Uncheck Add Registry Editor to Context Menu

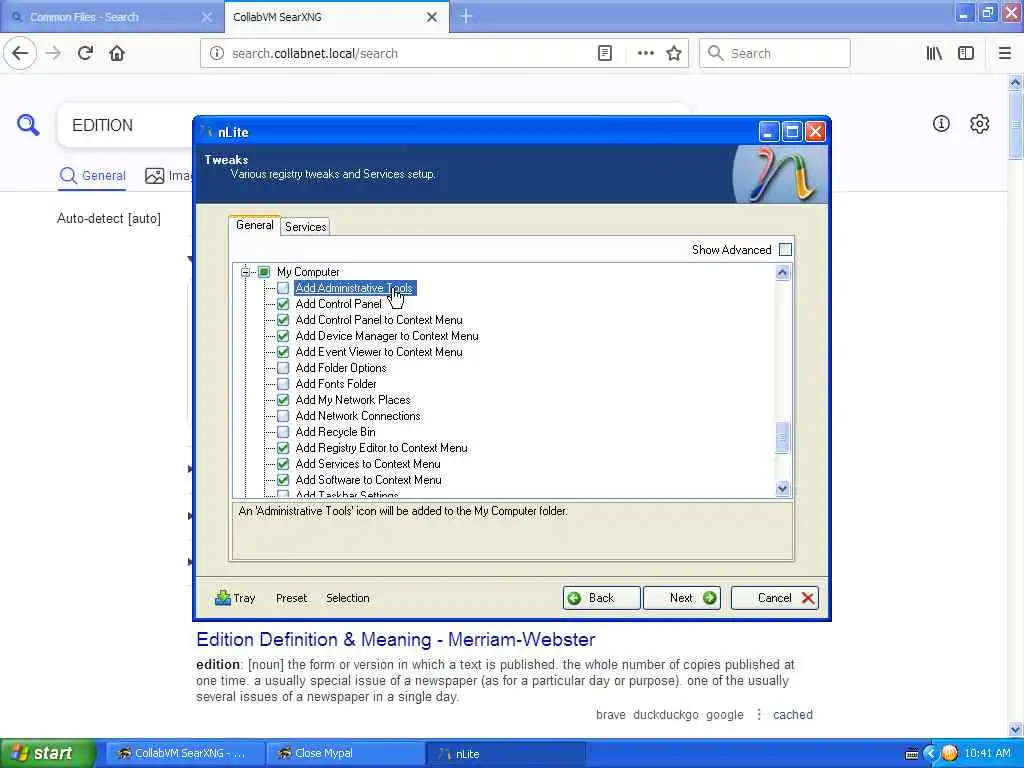click(283, 448)
